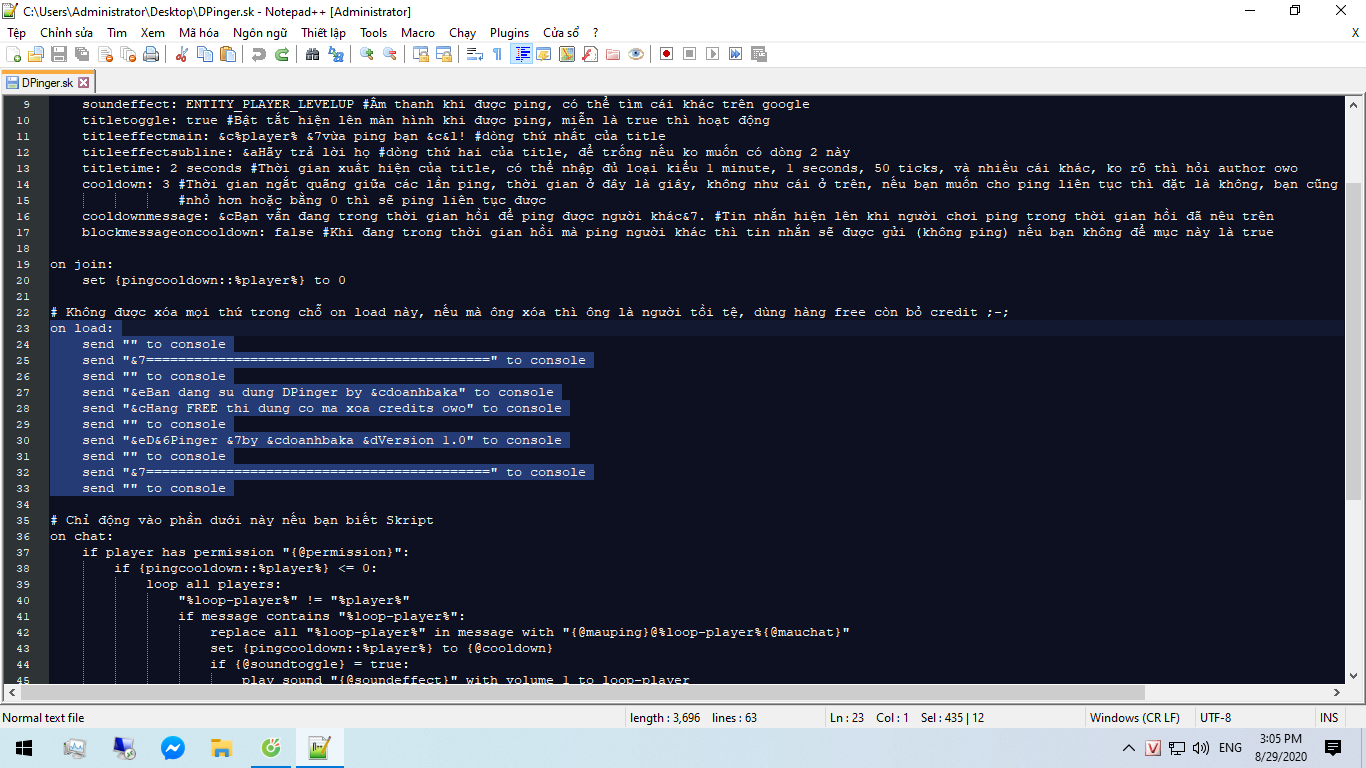Viewport: 1366px width, 768px height.
Task: Save the recorded macro toolbar icon
Action: coord(759,54)
